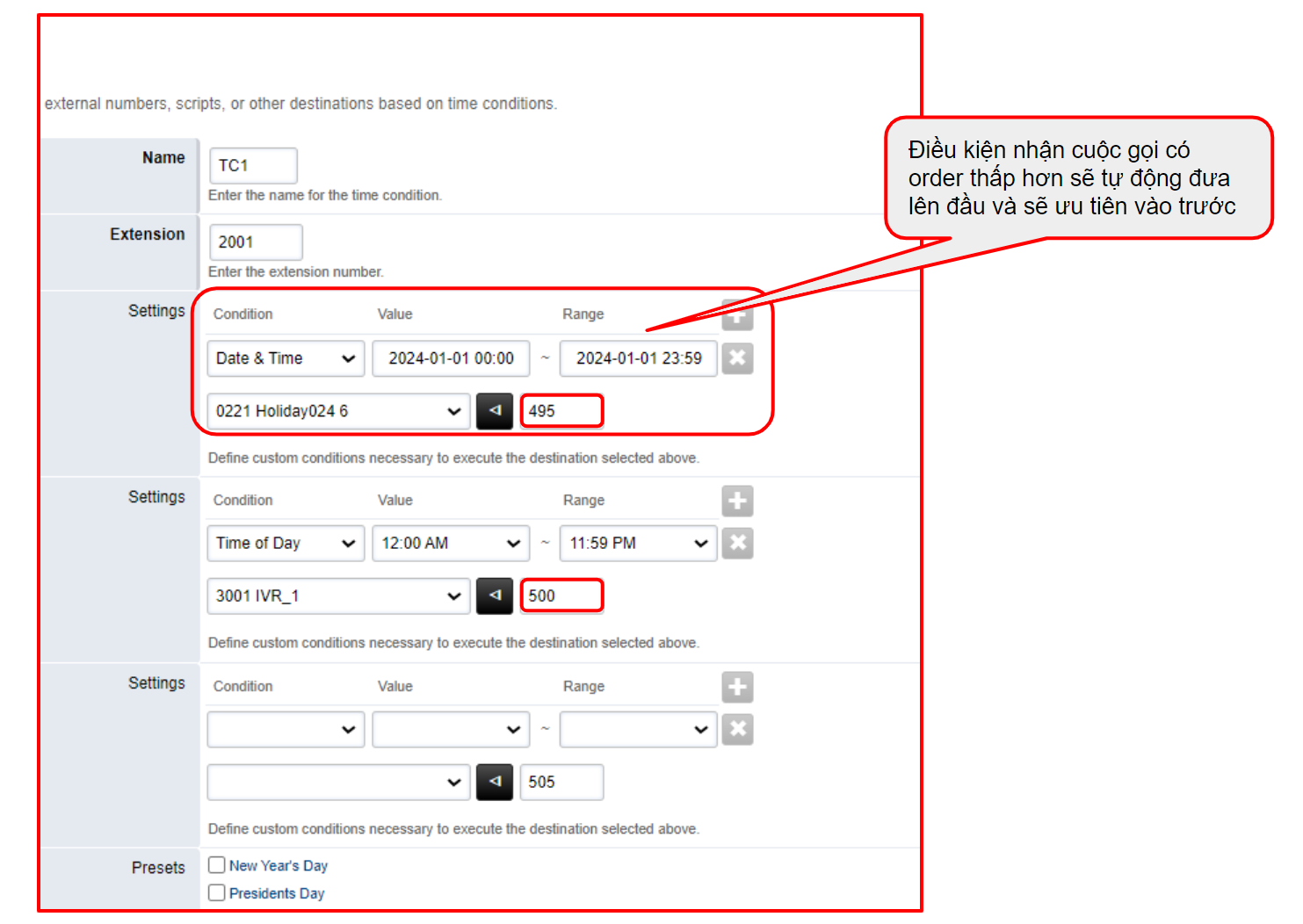Click the plus icon in first Settings row
Screen dimensions: 1303x924
coord(737,316)
